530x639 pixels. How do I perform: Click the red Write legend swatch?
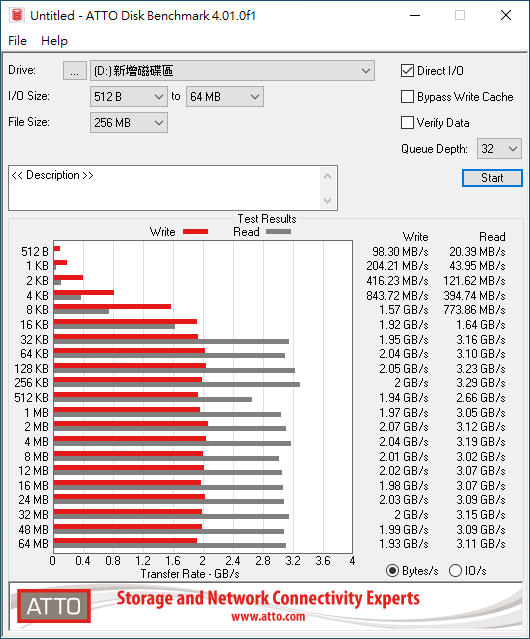click(196, 232)
